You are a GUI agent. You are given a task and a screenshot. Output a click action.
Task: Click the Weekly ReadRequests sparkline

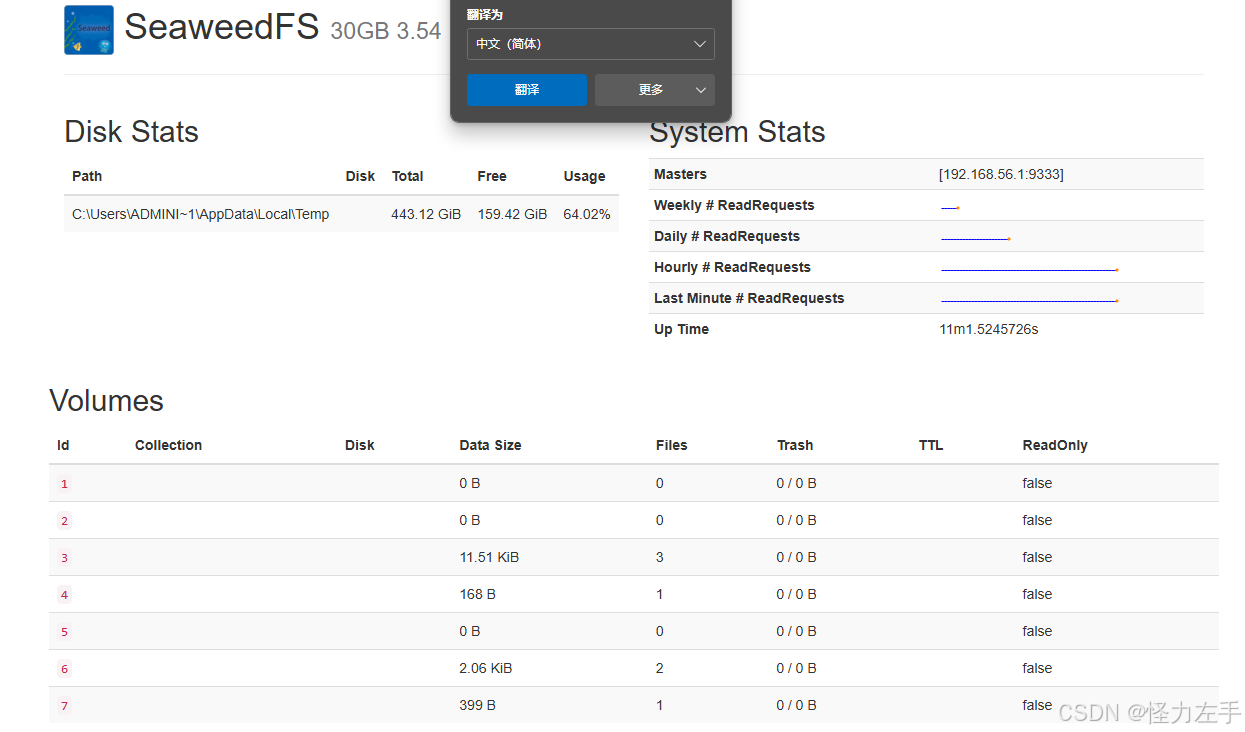(950, 207)
